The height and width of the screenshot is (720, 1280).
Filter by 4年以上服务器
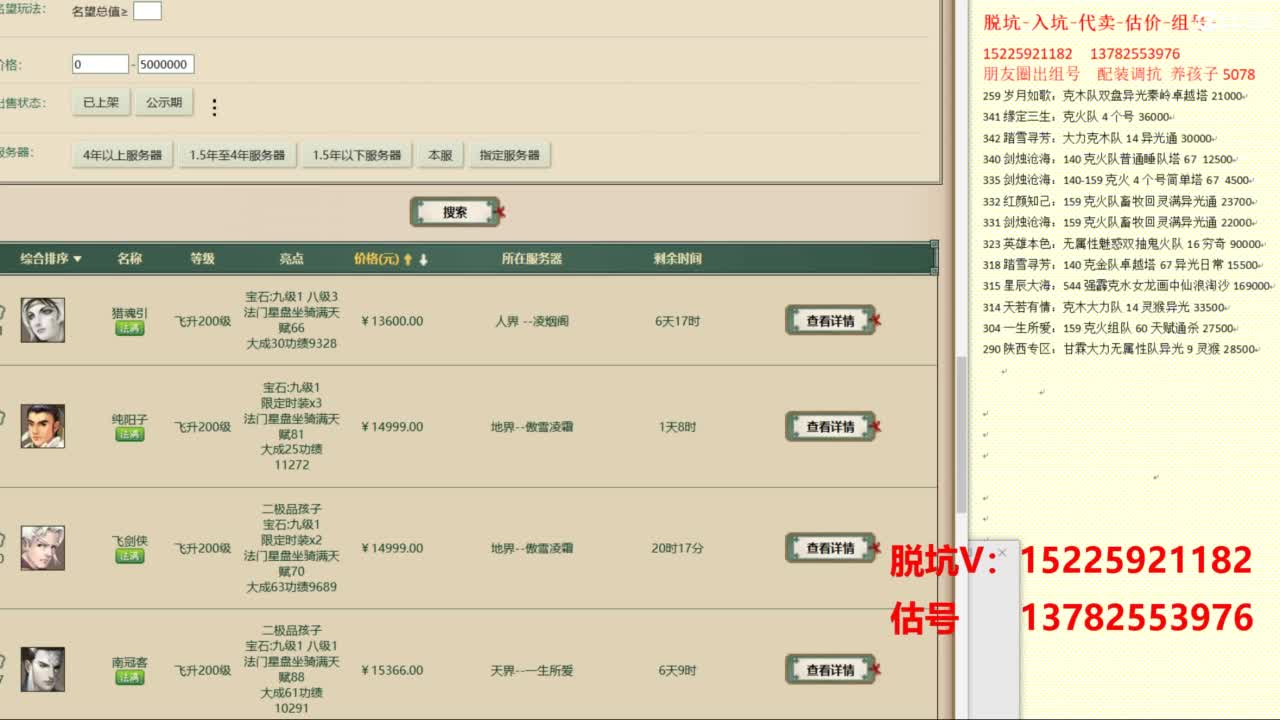click(123, 155)
